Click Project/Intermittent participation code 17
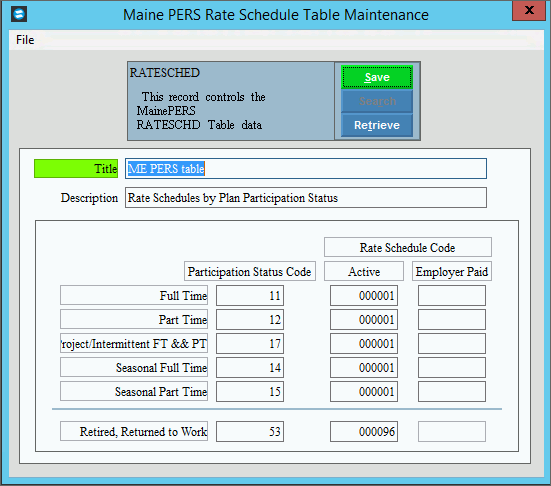Viewport: 551px width, 486px height. pos(250,343)
